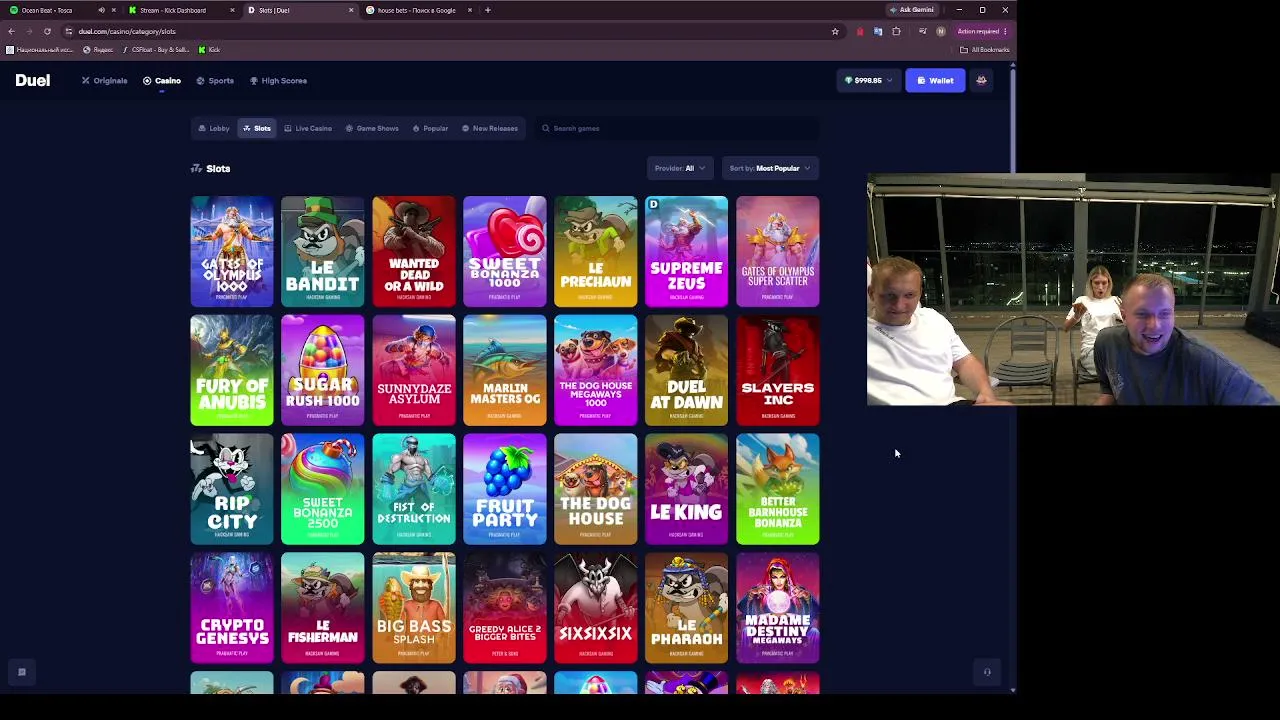Select the Slots category tab
This screenshot has height=720, width=1280.
pyautogui.click(x=256, y=128)
